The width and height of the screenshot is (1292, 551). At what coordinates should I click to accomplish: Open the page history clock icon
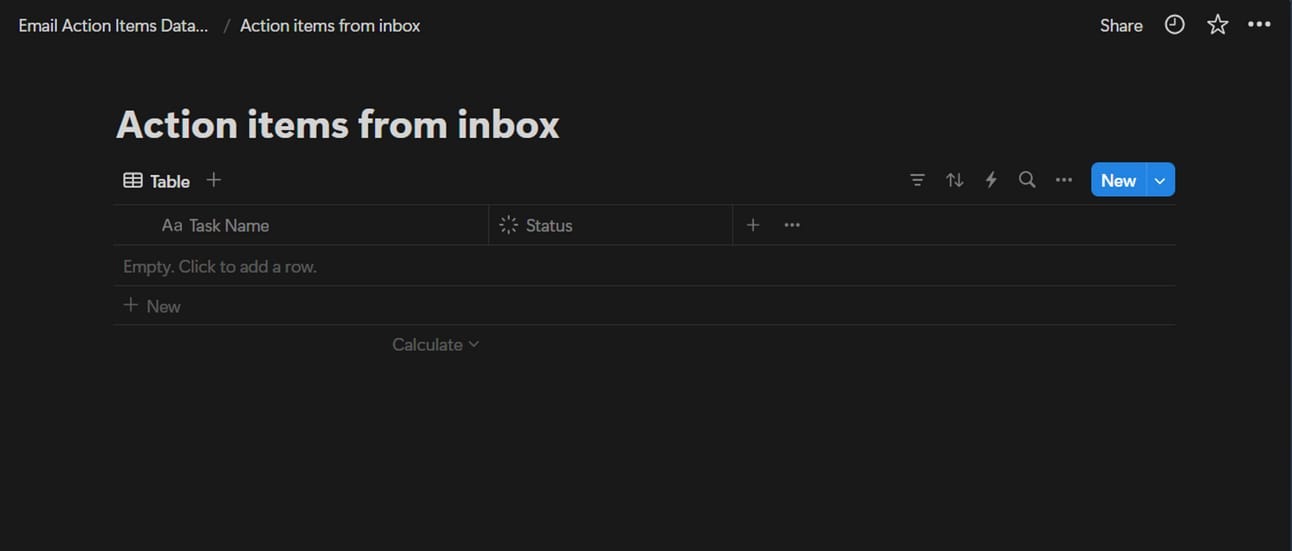pyautogui.click(x=1175, y=25)
